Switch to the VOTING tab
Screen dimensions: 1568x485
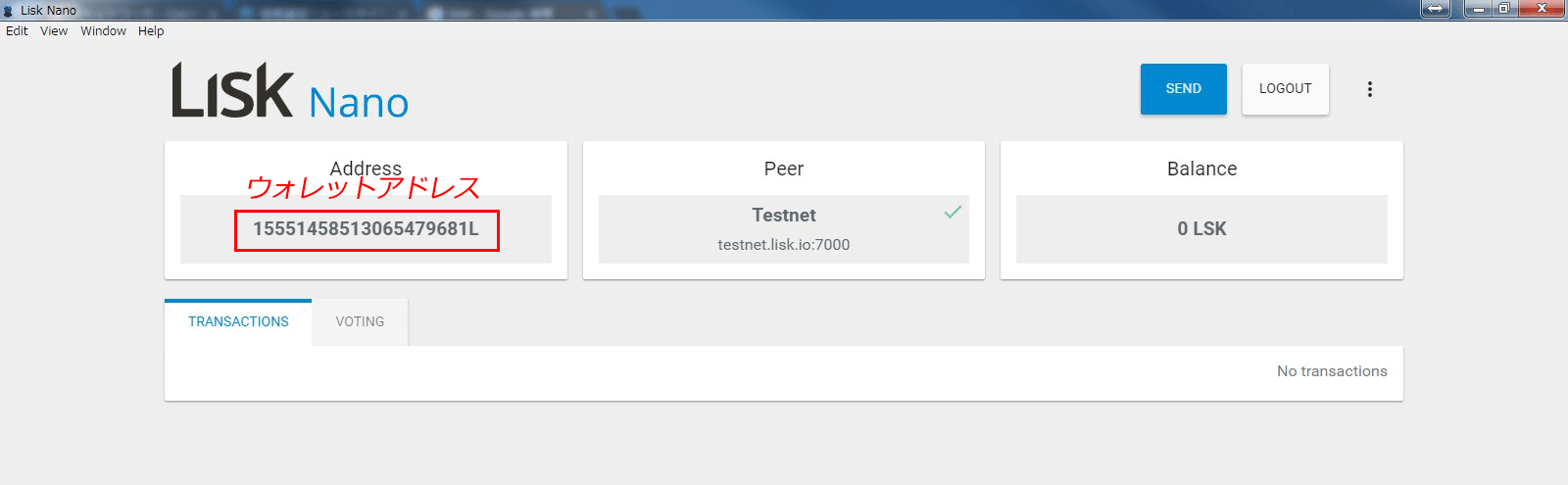[360, 322]
